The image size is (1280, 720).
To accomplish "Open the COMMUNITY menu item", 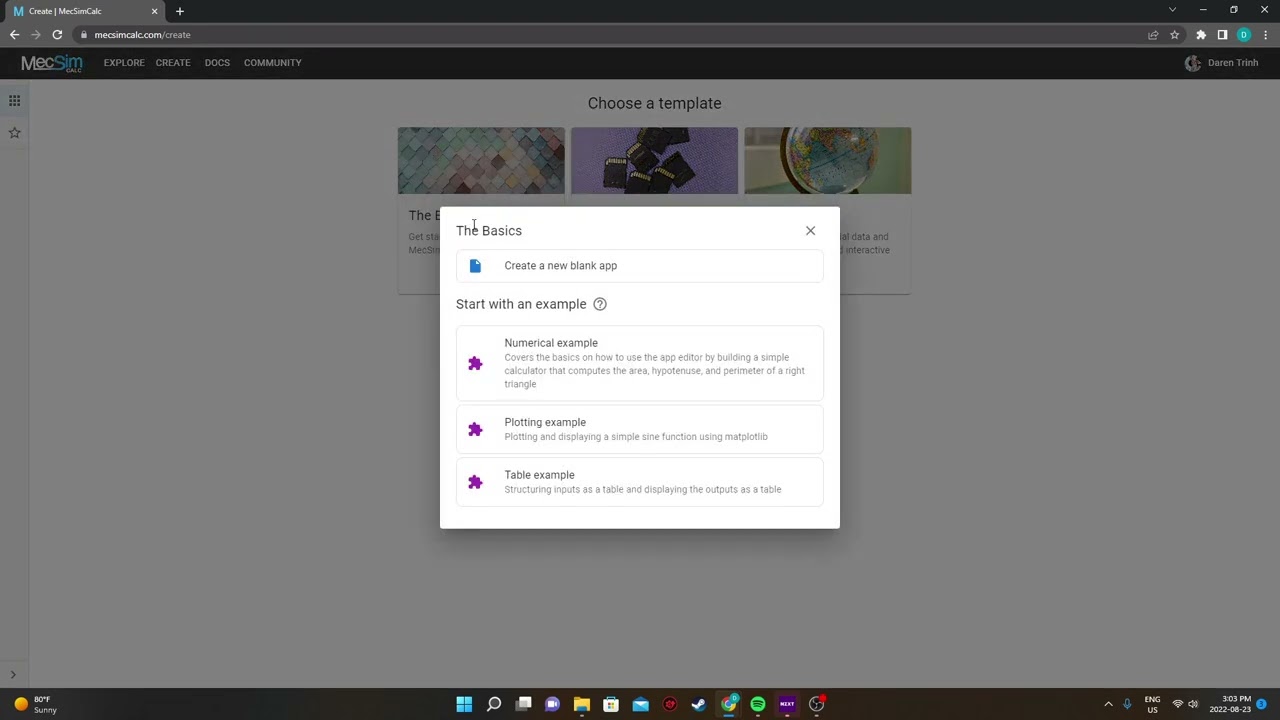I will pyautogui.click(x=272, y=63).
